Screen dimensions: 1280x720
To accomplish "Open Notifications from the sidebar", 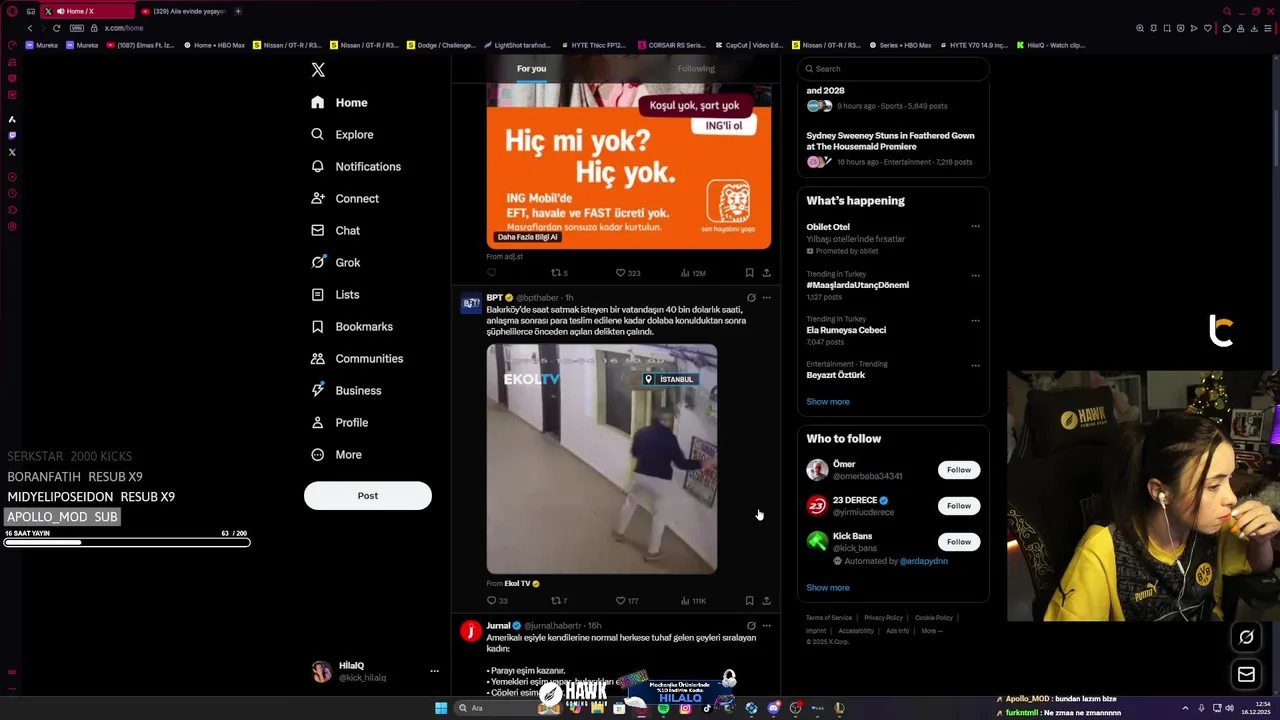I will point(356,167).
